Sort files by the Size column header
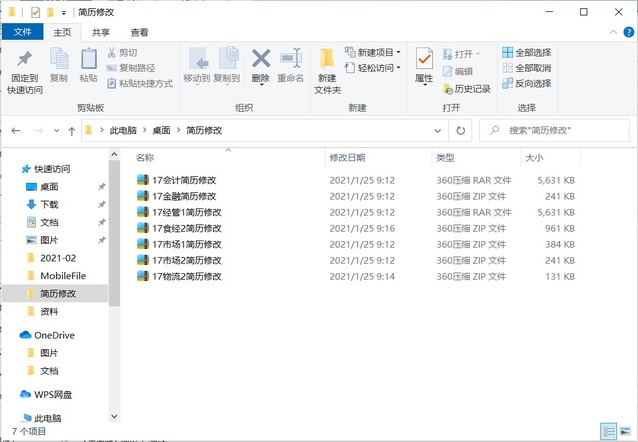638x442 pixels. pyautogui.click(x=534, y=158)
